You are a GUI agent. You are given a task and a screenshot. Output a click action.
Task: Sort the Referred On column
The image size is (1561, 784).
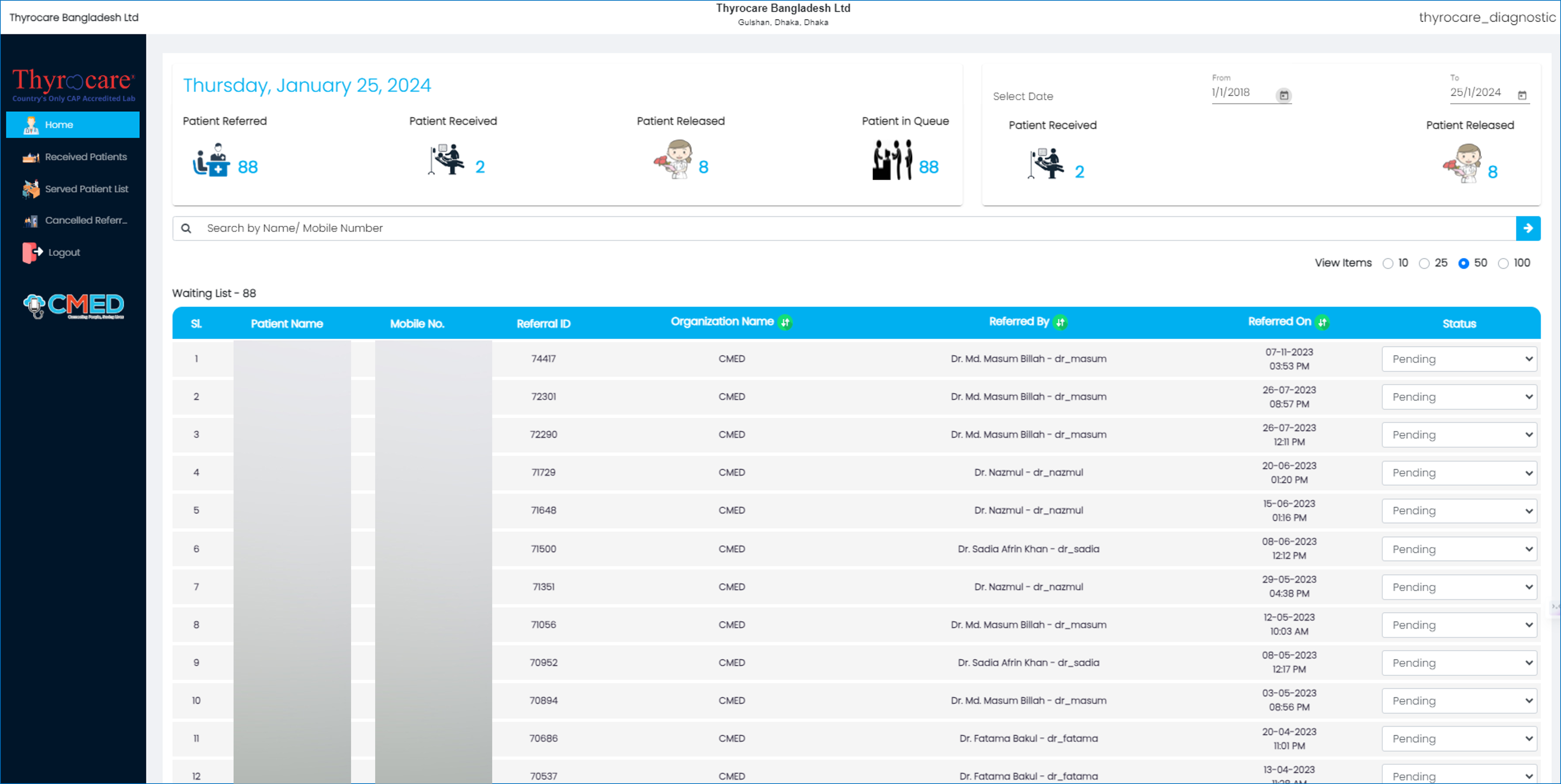[1322, 322]
